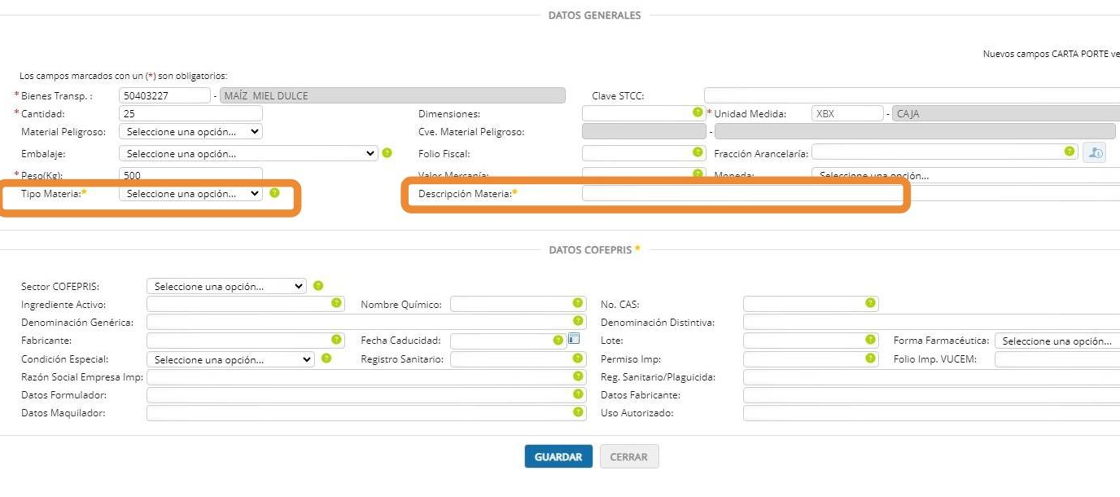Click help icon in Dimensiones field
Image resolution: width=1120 pixels, height=497 pixels.
[698, 113]
